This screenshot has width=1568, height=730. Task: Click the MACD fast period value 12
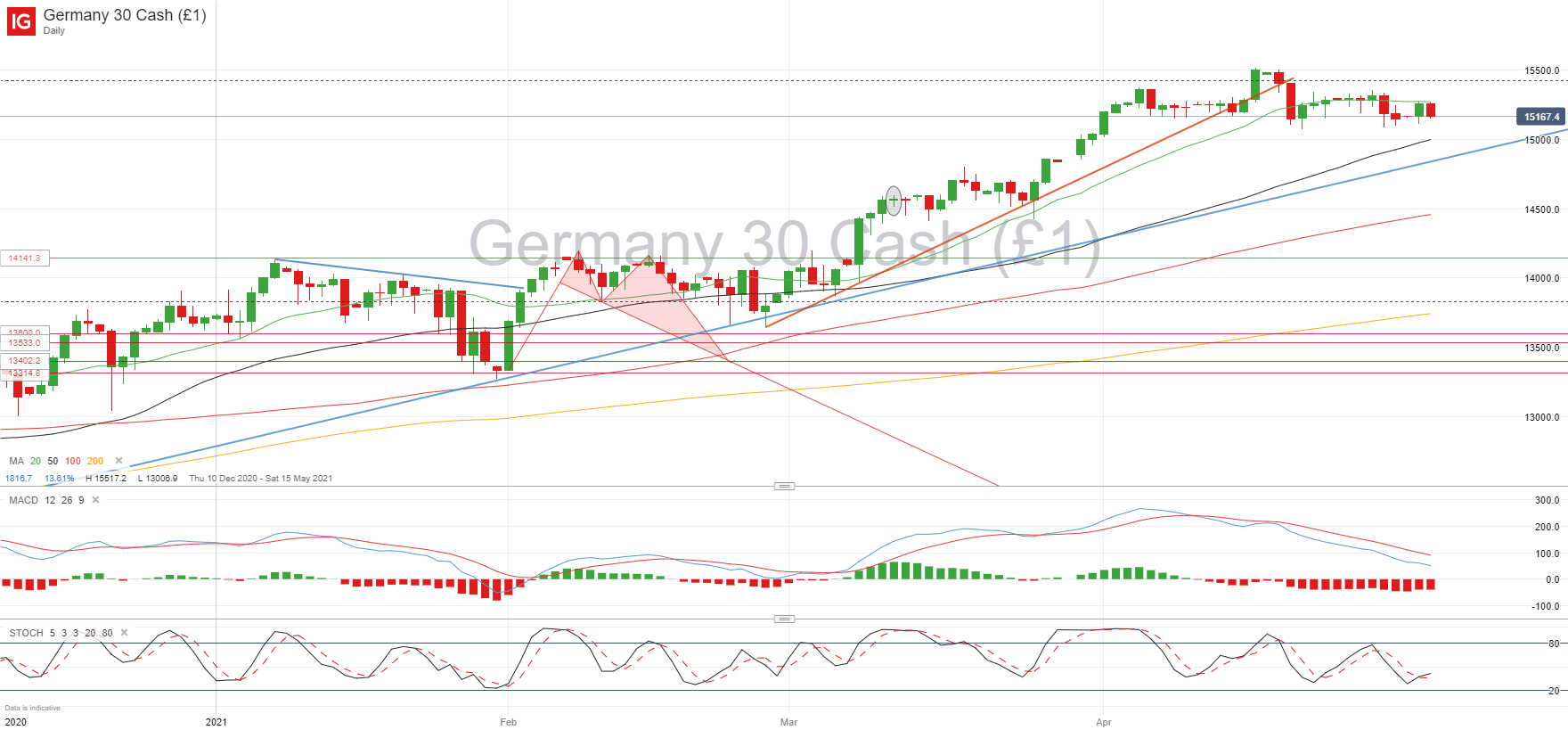click(50, 500)
